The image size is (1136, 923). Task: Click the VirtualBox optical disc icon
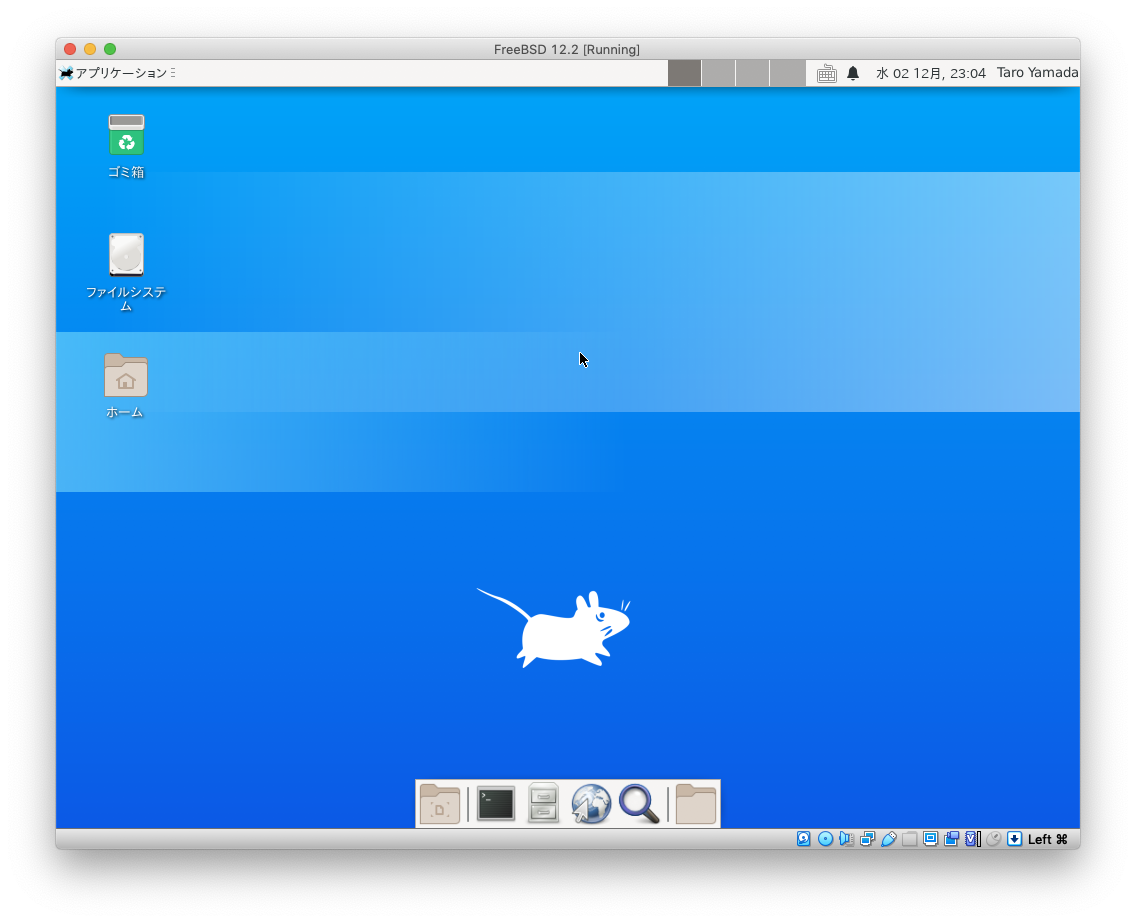[x=825, y=839]
